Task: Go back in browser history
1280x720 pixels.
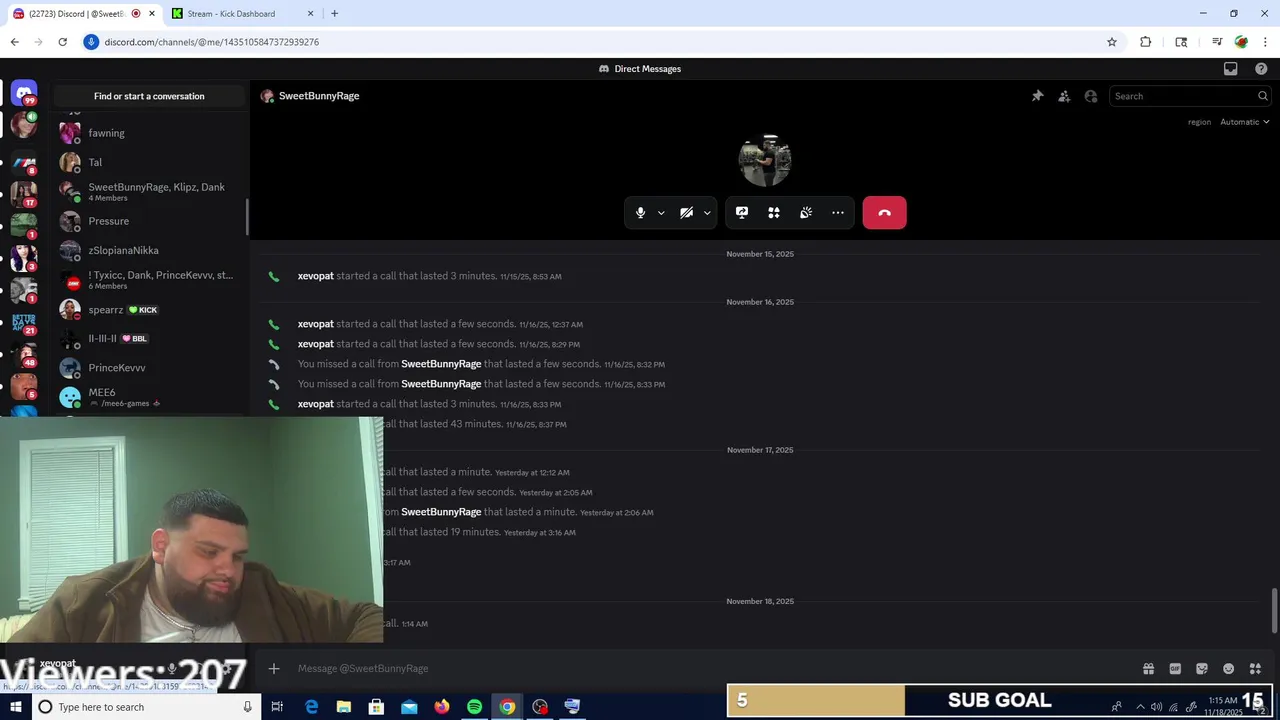Action: [14, 42]
